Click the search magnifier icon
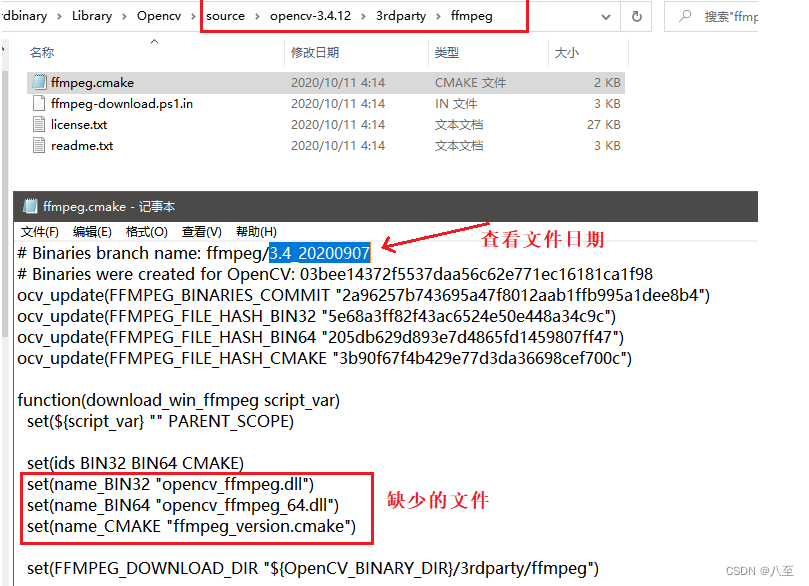This screenshot has height=586, width=809. 685,16
